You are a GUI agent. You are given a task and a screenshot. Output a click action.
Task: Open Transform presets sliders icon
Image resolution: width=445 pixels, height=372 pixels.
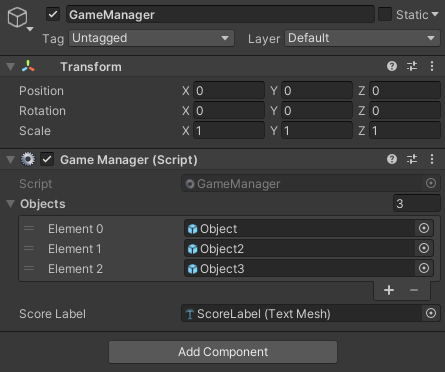[x=412, y=66]
